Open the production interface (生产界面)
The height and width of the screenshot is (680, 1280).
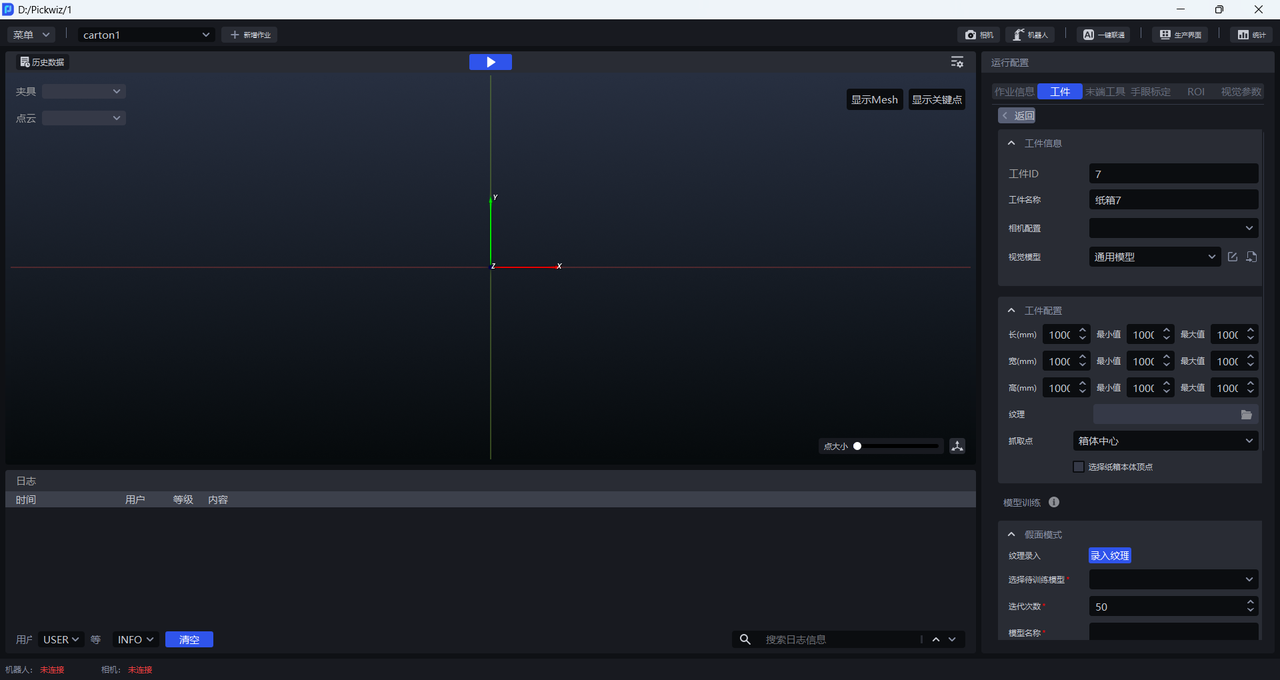pos(1179,35)
